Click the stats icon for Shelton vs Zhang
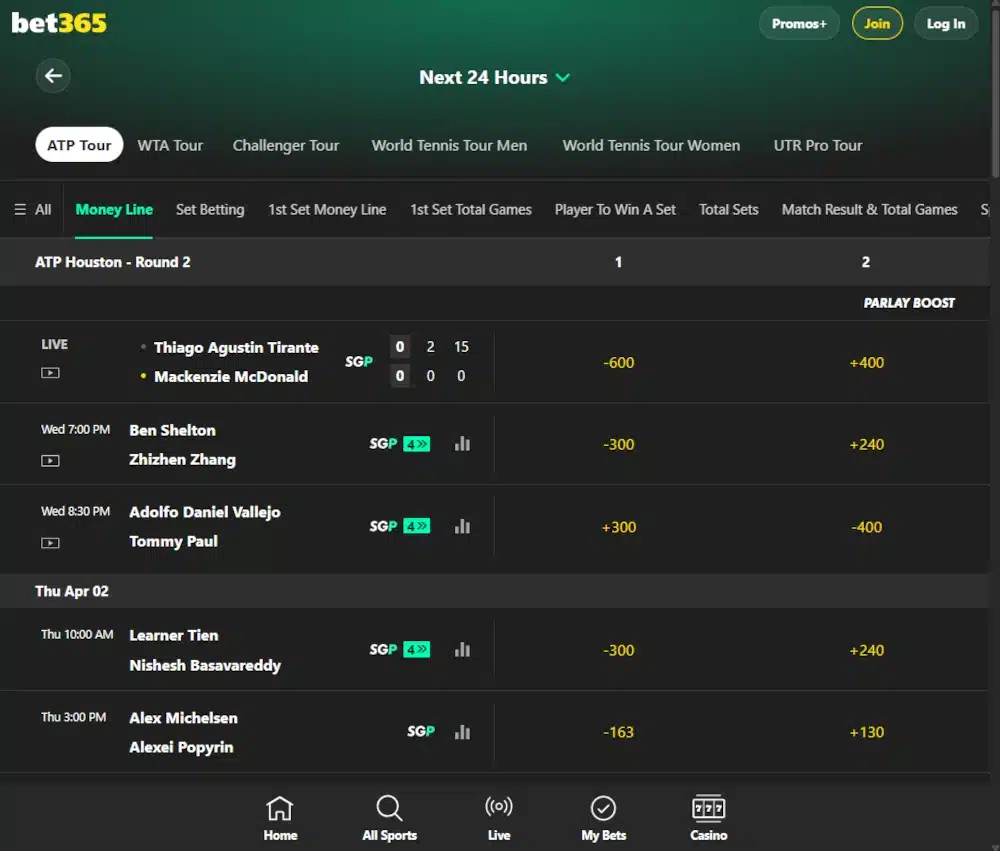Screen dimensions: 1000x851 coord(462,443)
